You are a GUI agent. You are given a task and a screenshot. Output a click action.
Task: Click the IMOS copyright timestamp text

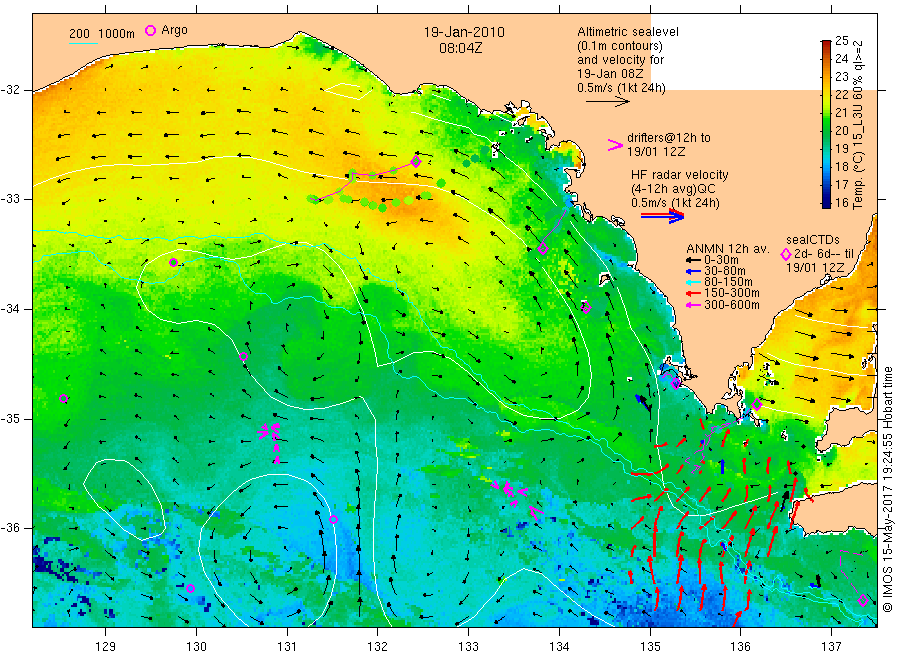[x=887, y=489]
